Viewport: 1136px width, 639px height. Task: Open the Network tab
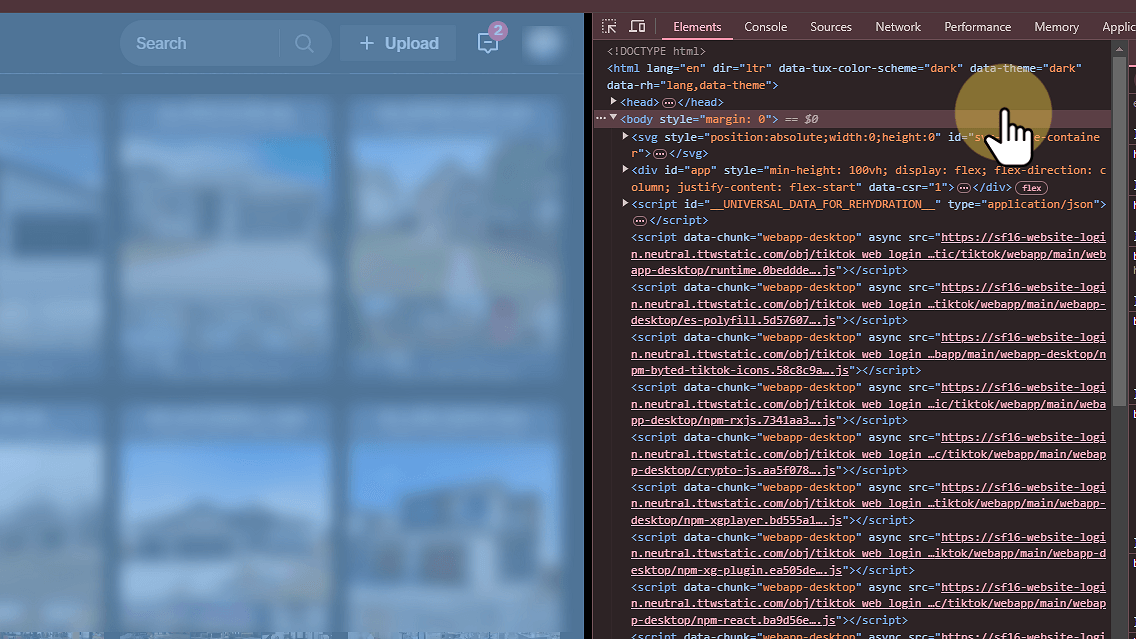pos(898,27)
